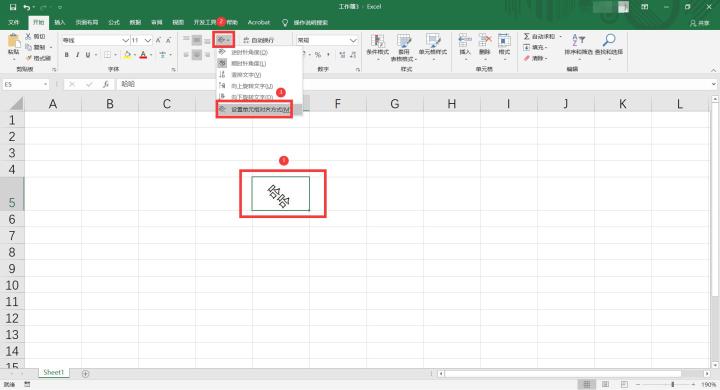The width and height of the screenshot is (720, 390).
Task: Toggle Bold formatting
Action: (x=67, y=55)
